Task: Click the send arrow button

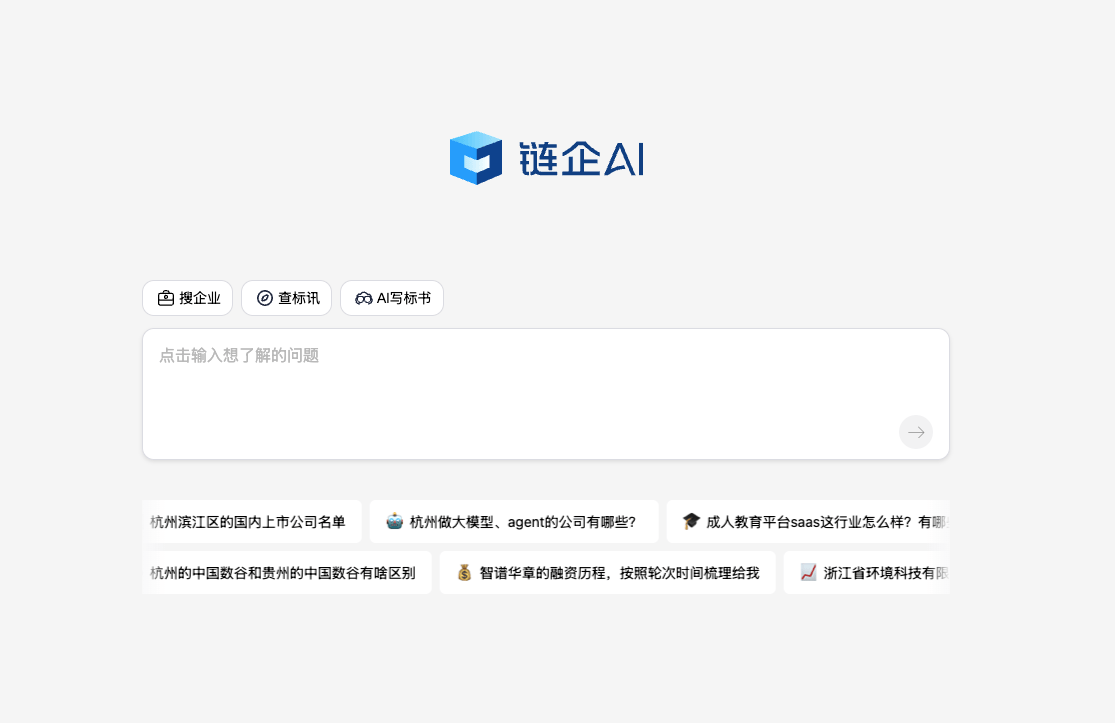Action: coord(916,432)
